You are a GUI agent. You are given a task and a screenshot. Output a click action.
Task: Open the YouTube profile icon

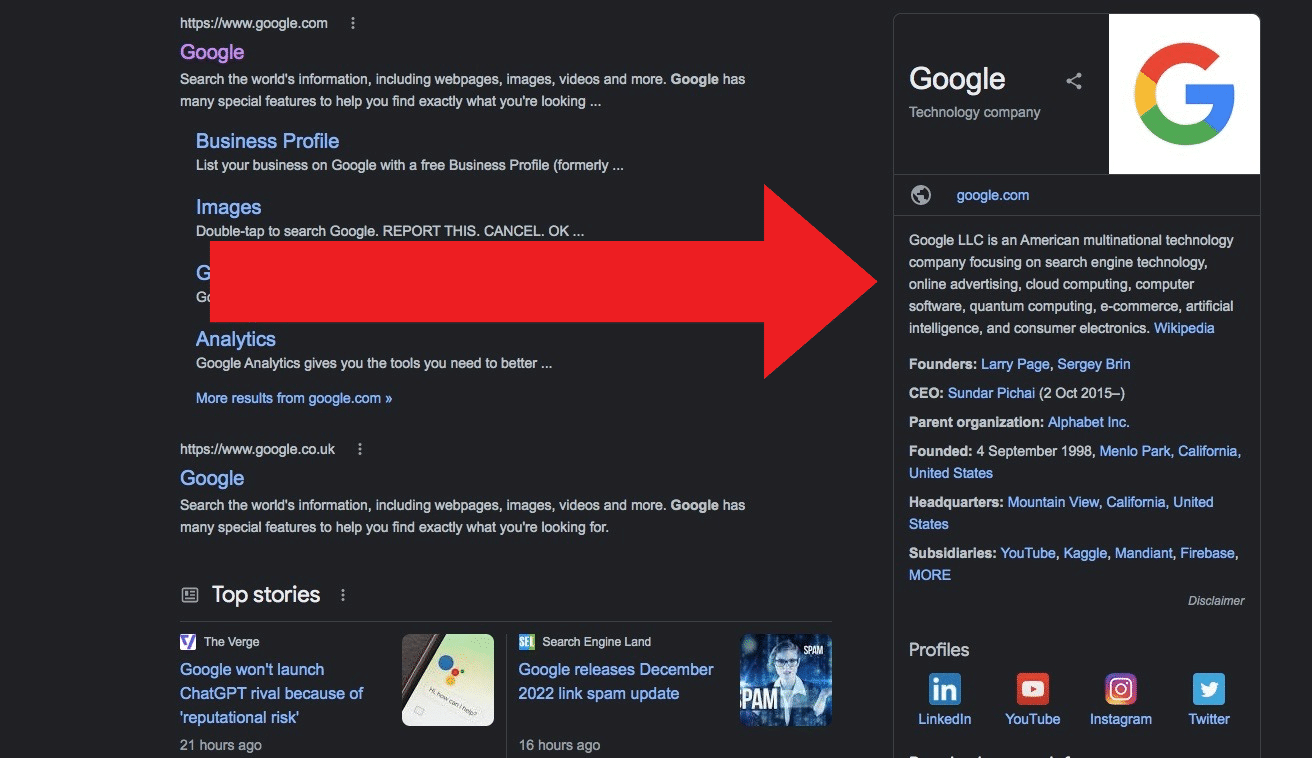pyautogui.click(x=1032, y=689)
